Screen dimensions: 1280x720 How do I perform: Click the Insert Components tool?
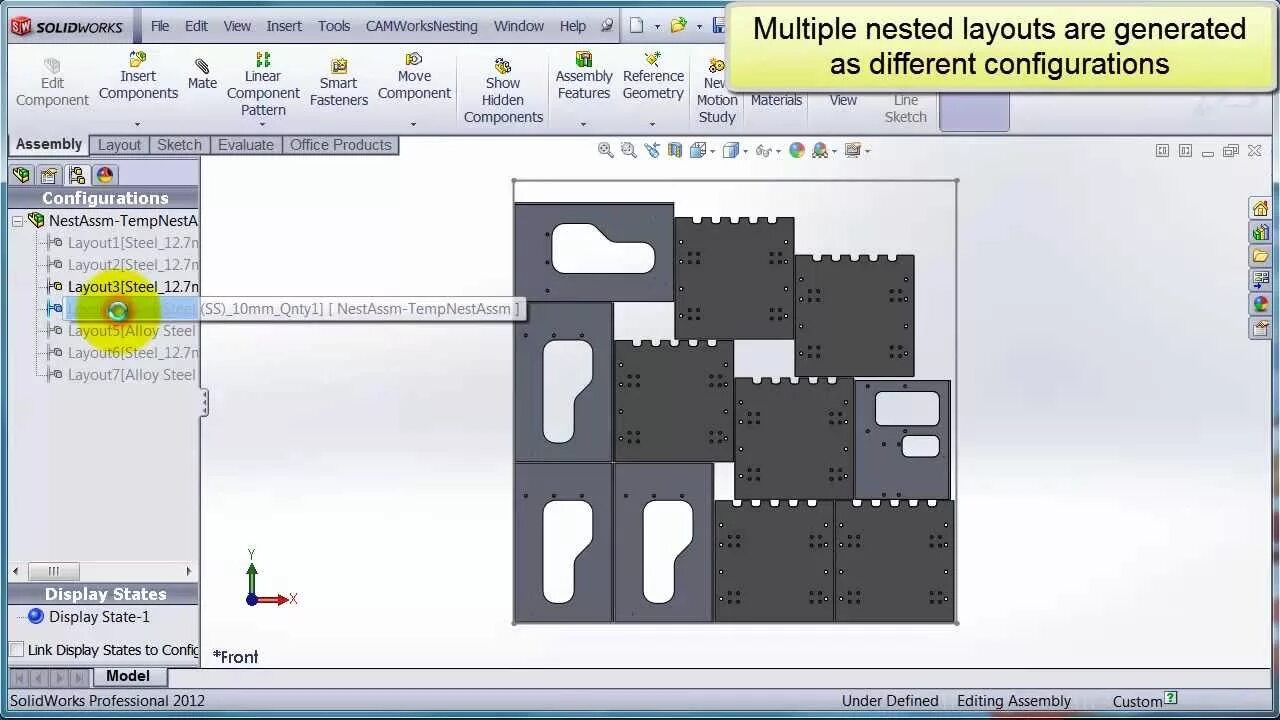138,77
